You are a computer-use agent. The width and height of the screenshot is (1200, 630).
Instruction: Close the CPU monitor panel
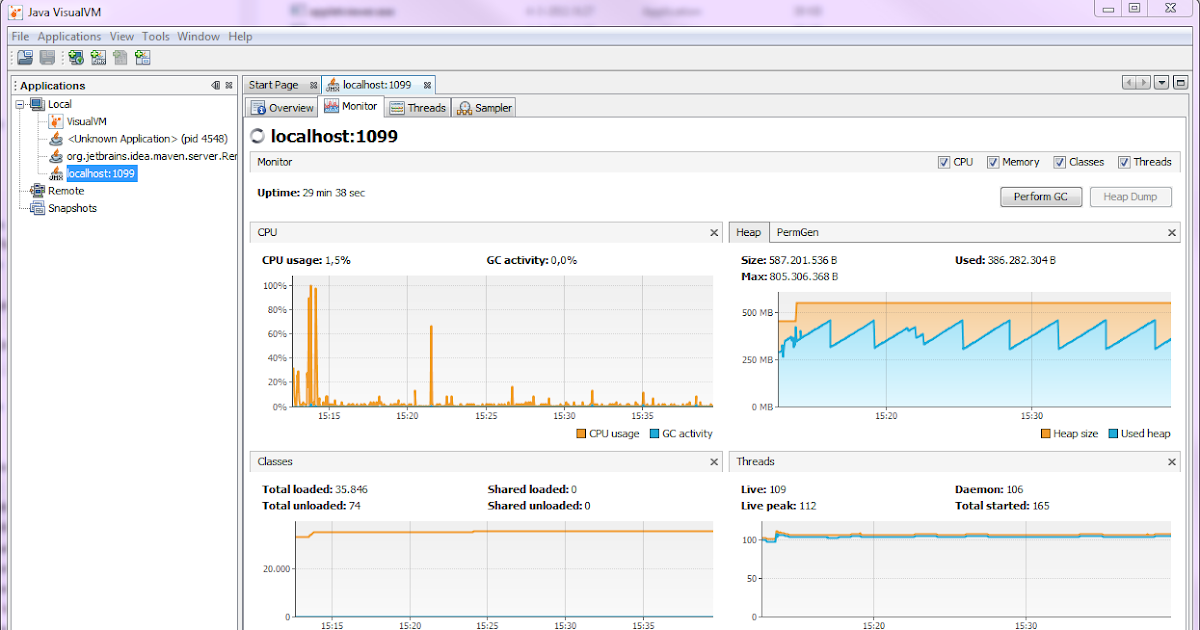point(714,232)
